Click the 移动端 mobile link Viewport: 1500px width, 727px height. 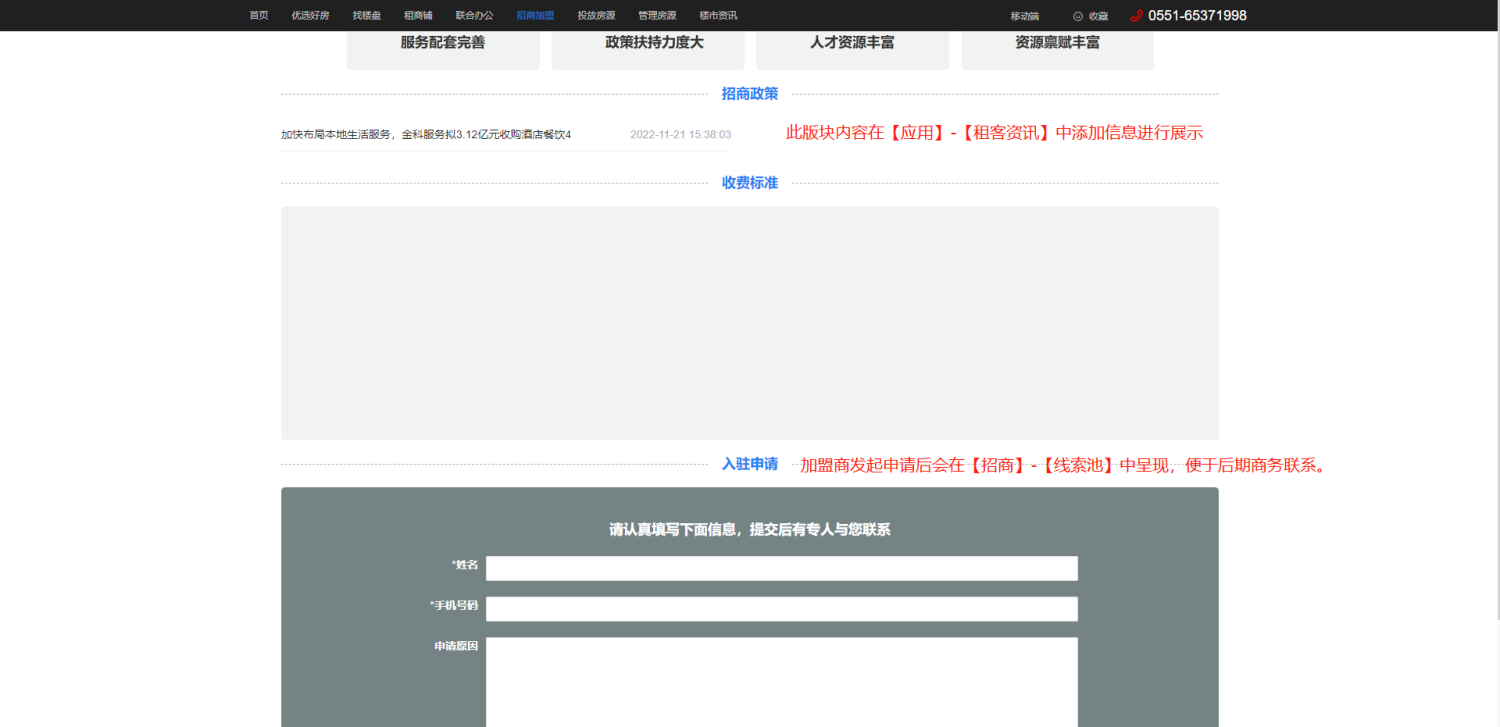pos(1024,16)
